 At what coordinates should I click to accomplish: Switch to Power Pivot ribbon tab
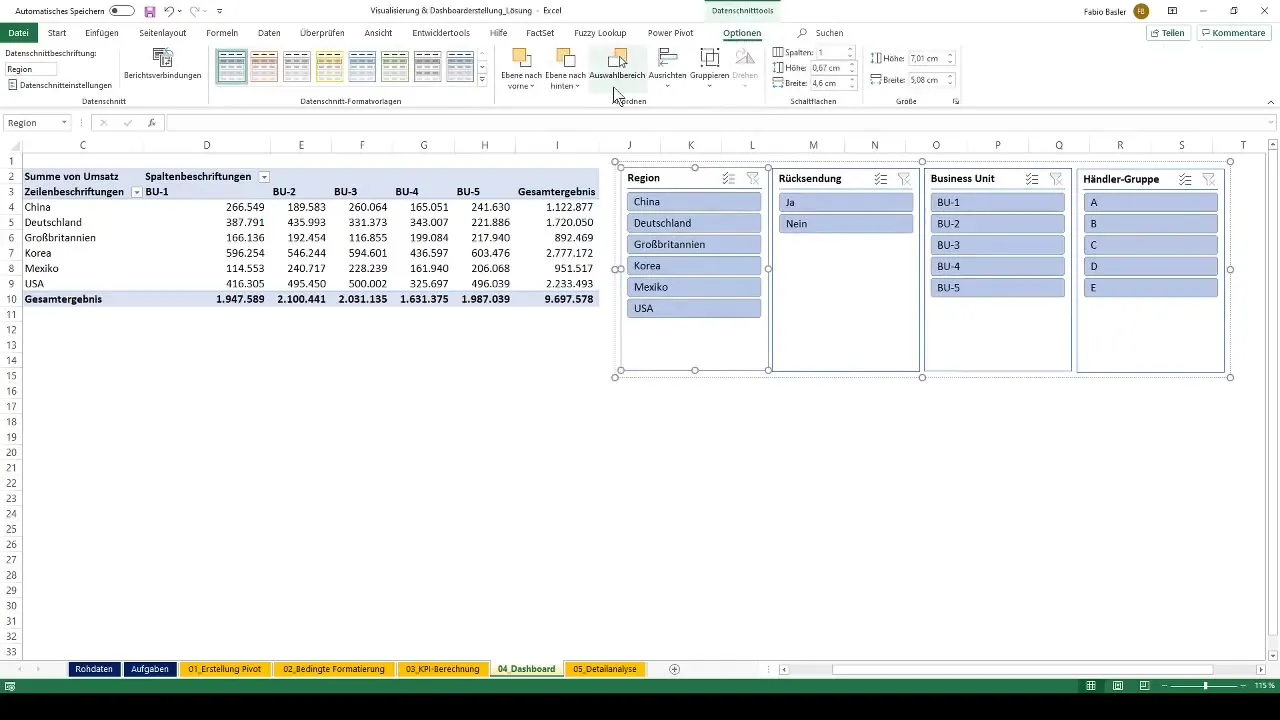(x=670, y=33)
